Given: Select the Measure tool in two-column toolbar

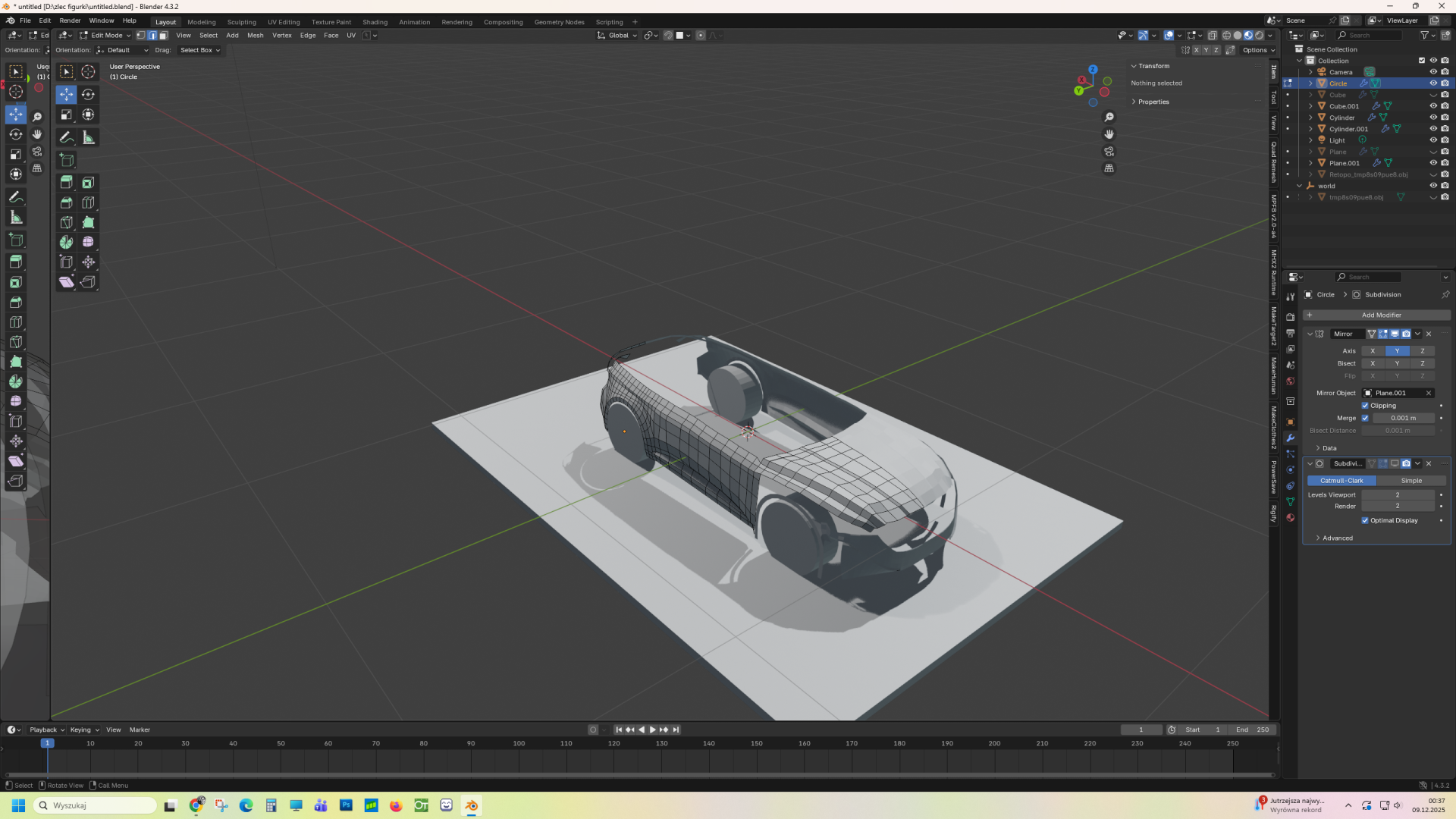Looking at the screenshot, I should pyautogui.click(x=88, y=138).
